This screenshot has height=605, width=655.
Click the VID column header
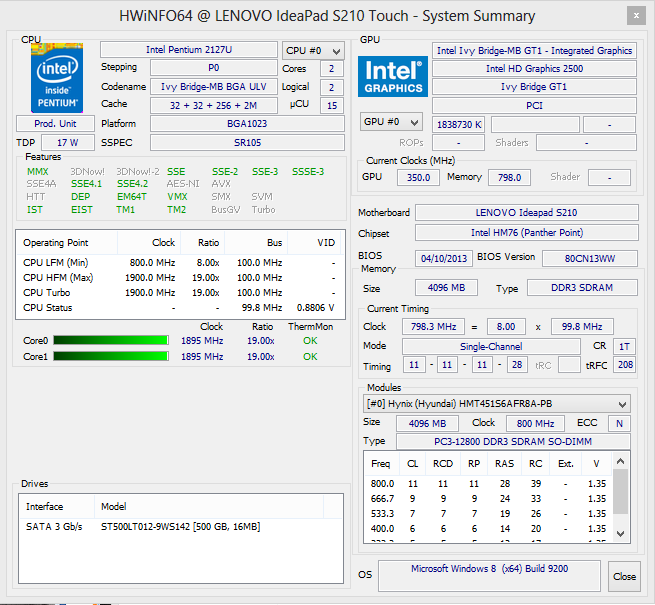pos(315,243)
